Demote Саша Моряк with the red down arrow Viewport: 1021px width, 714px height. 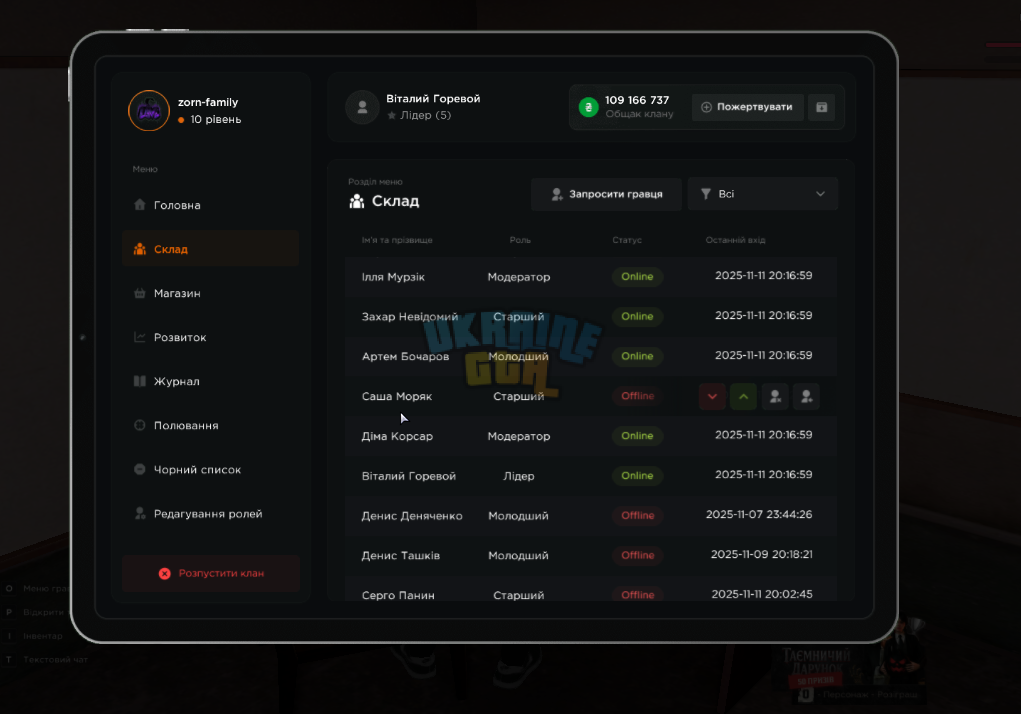coord(712,396)
